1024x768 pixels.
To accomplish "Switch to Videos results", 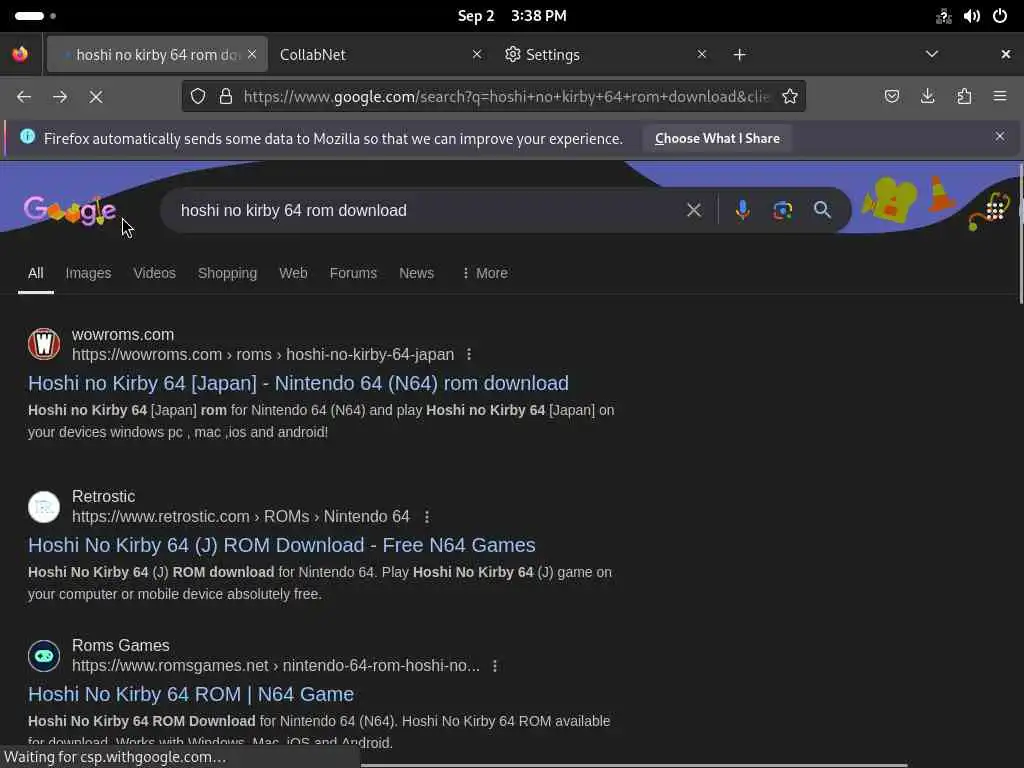I will (x=155, y=273).
